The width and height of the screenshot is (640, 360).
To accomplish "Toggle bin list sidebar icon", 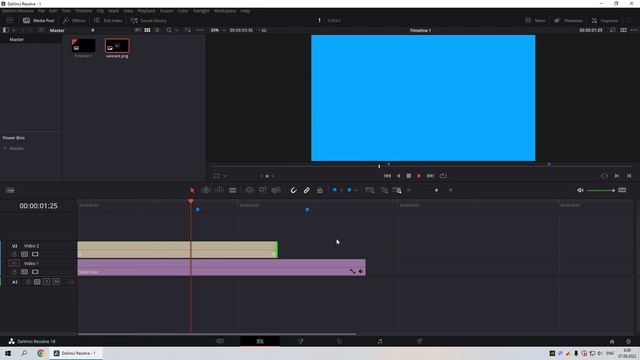I will (6, 30).
